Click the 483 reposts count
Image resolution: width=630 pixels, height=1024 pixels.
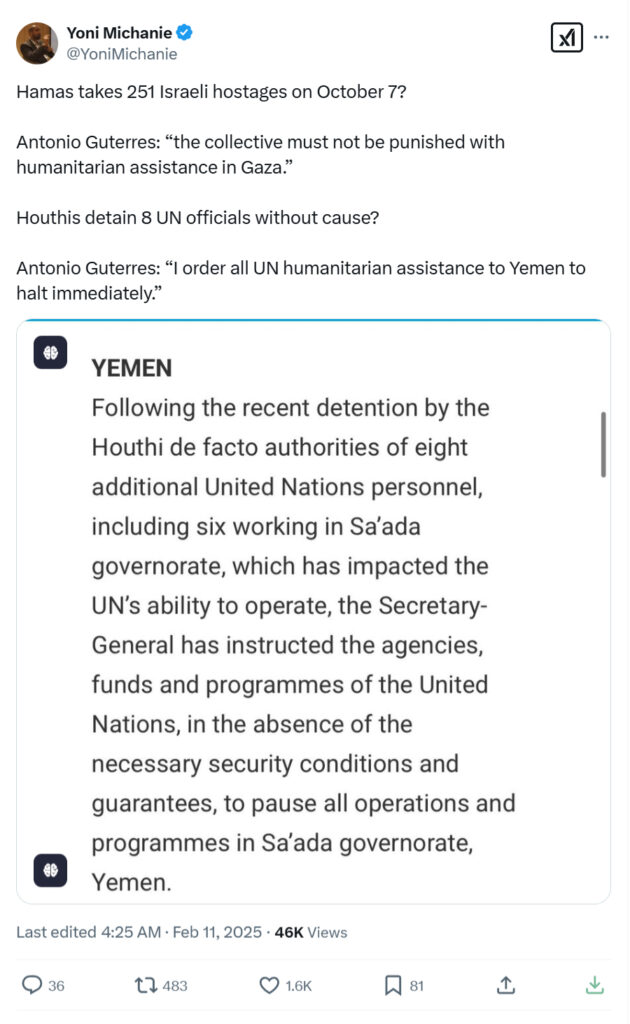(x=175, y=986)
